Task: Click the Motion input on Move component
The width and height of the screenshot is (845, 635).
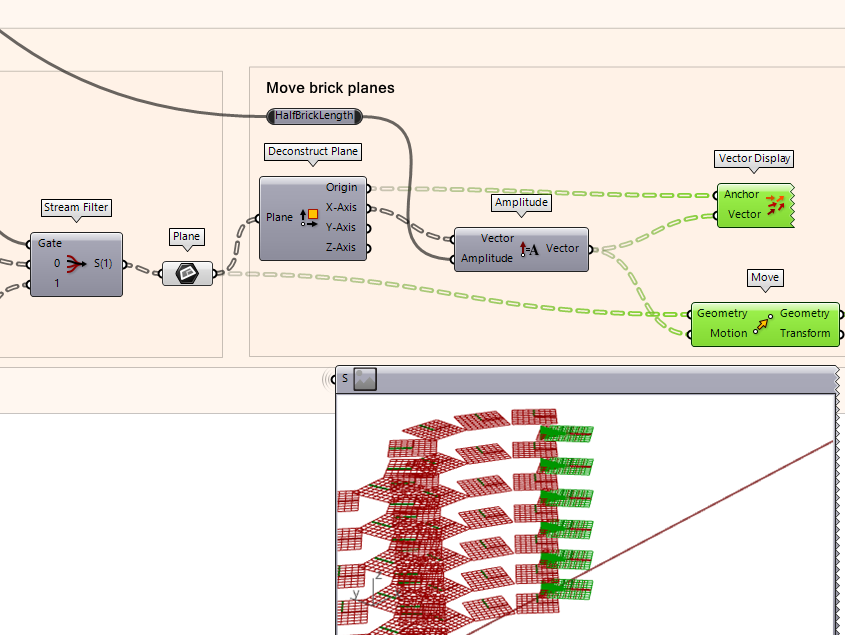Action: 728,333
